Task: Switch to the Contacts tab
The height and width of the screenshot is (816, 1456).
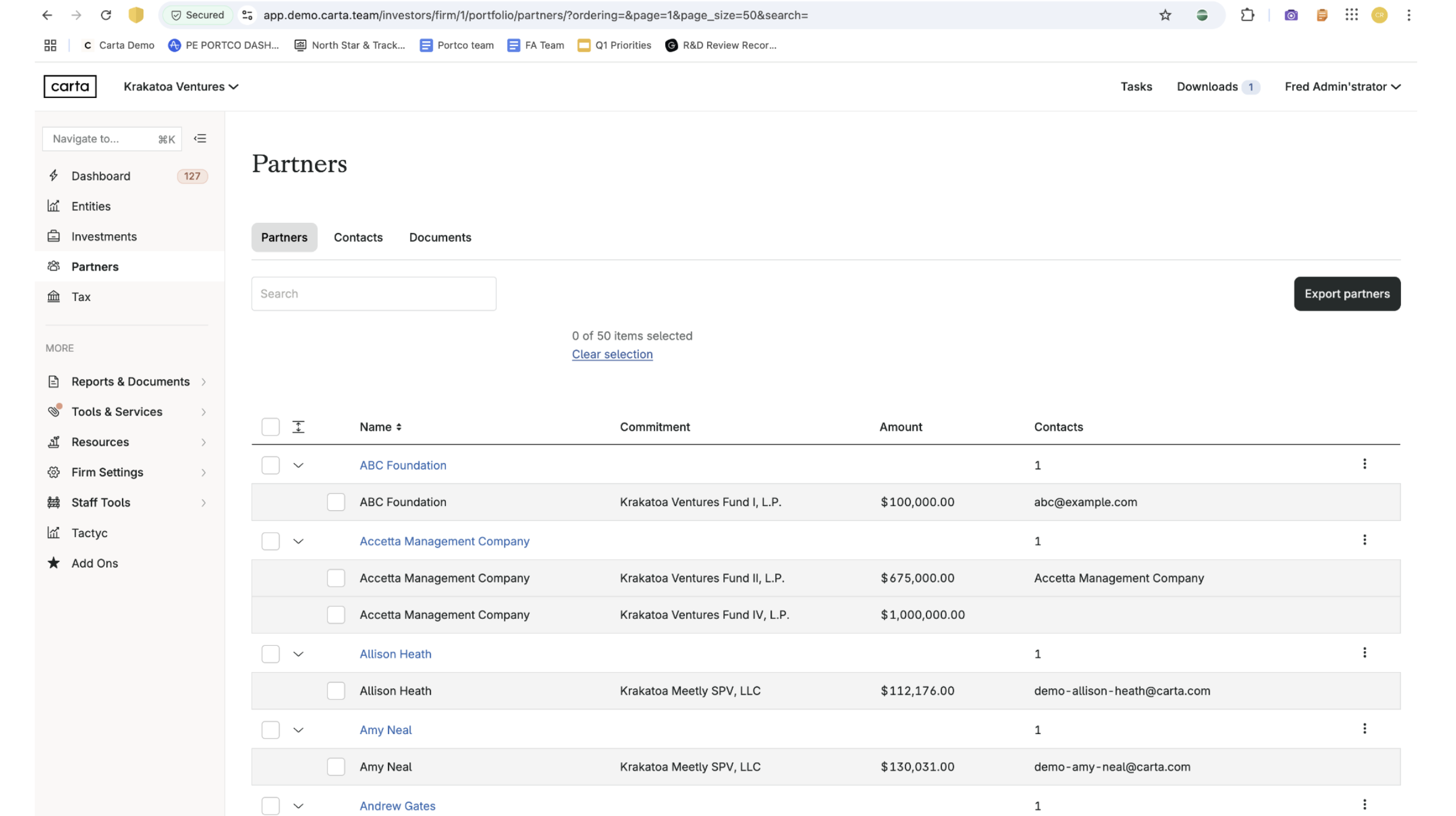Action: pos(358,237)
